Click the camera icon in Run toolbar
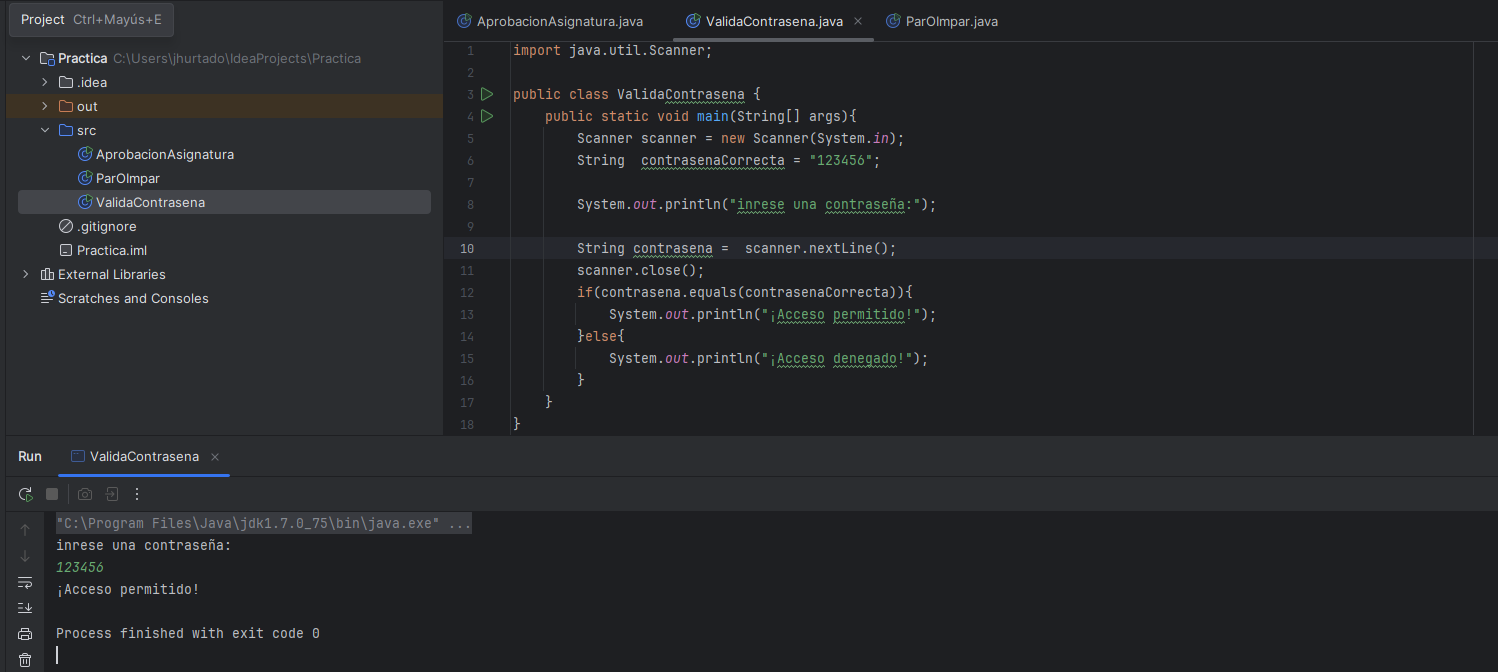This screenshot has height=672, width=1498. coord(85,494)
